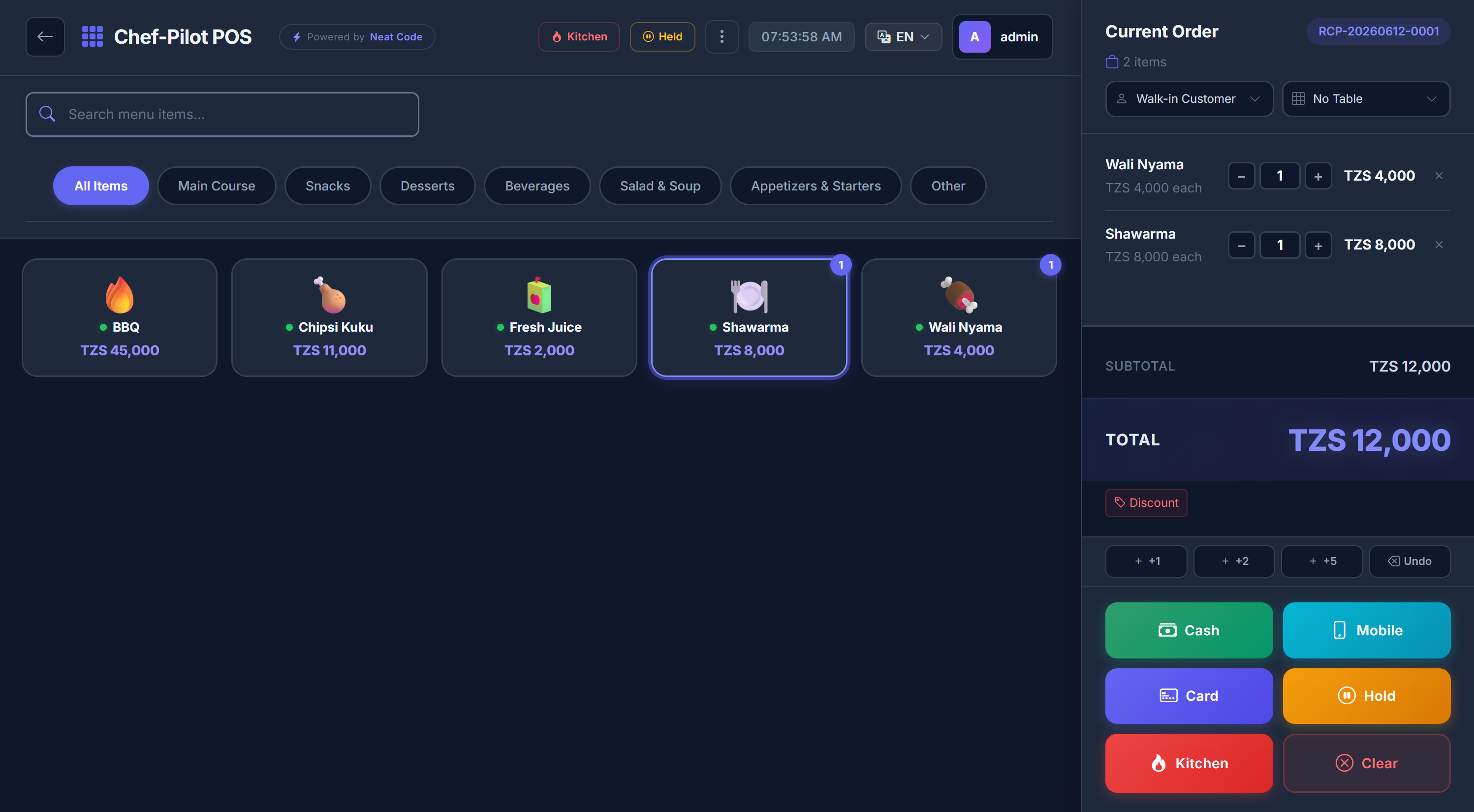
Task: Switch to the Beverages category
Action: point(537,186)
